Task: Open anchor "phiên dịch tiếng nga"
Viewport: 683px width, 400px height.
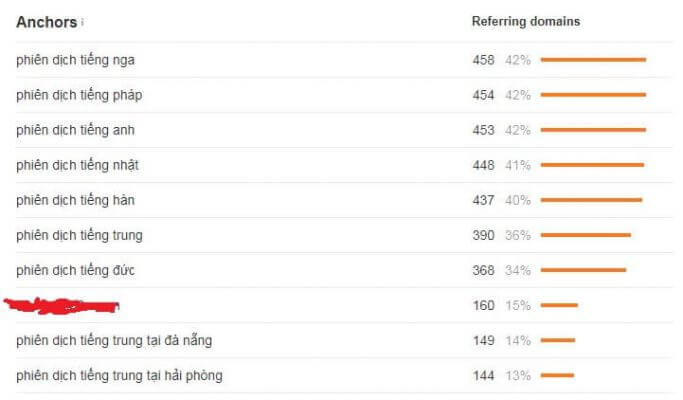Action: tap(75, 60)
